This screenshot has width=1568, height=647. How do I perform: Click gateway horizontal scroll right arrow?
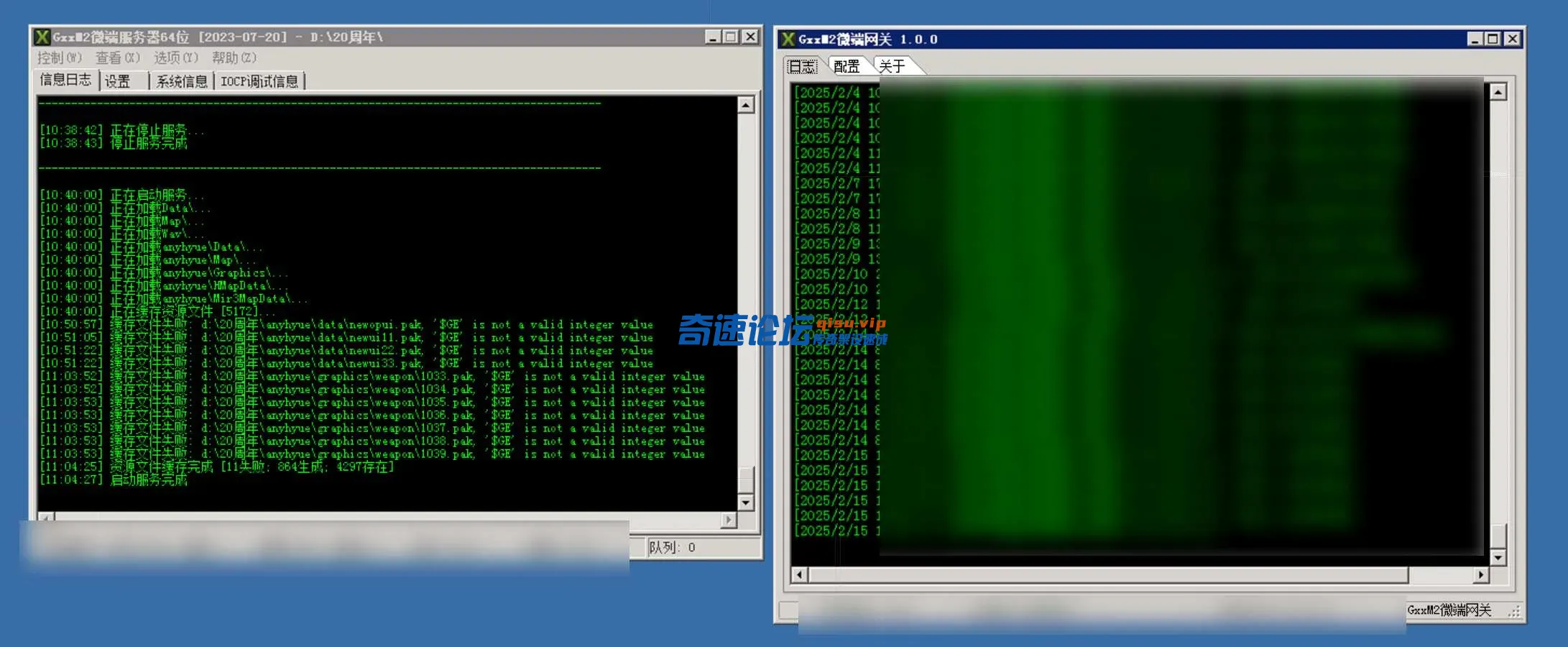pos(1481,575)
